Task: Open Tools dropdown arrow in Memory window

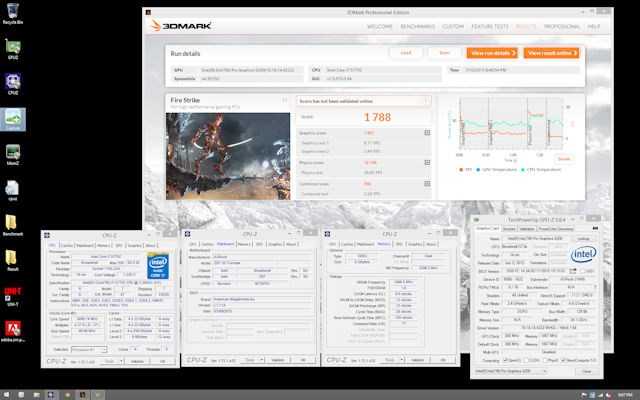Action: coord(402,360)
